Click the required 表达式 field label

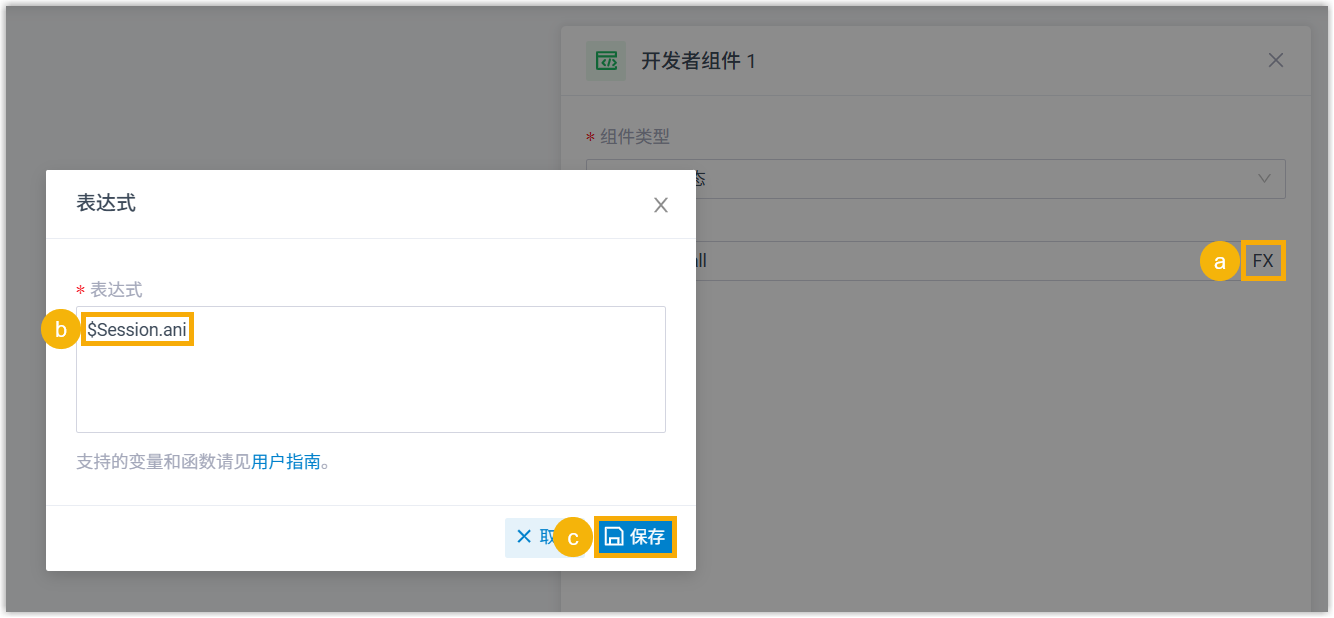(116, 290)
